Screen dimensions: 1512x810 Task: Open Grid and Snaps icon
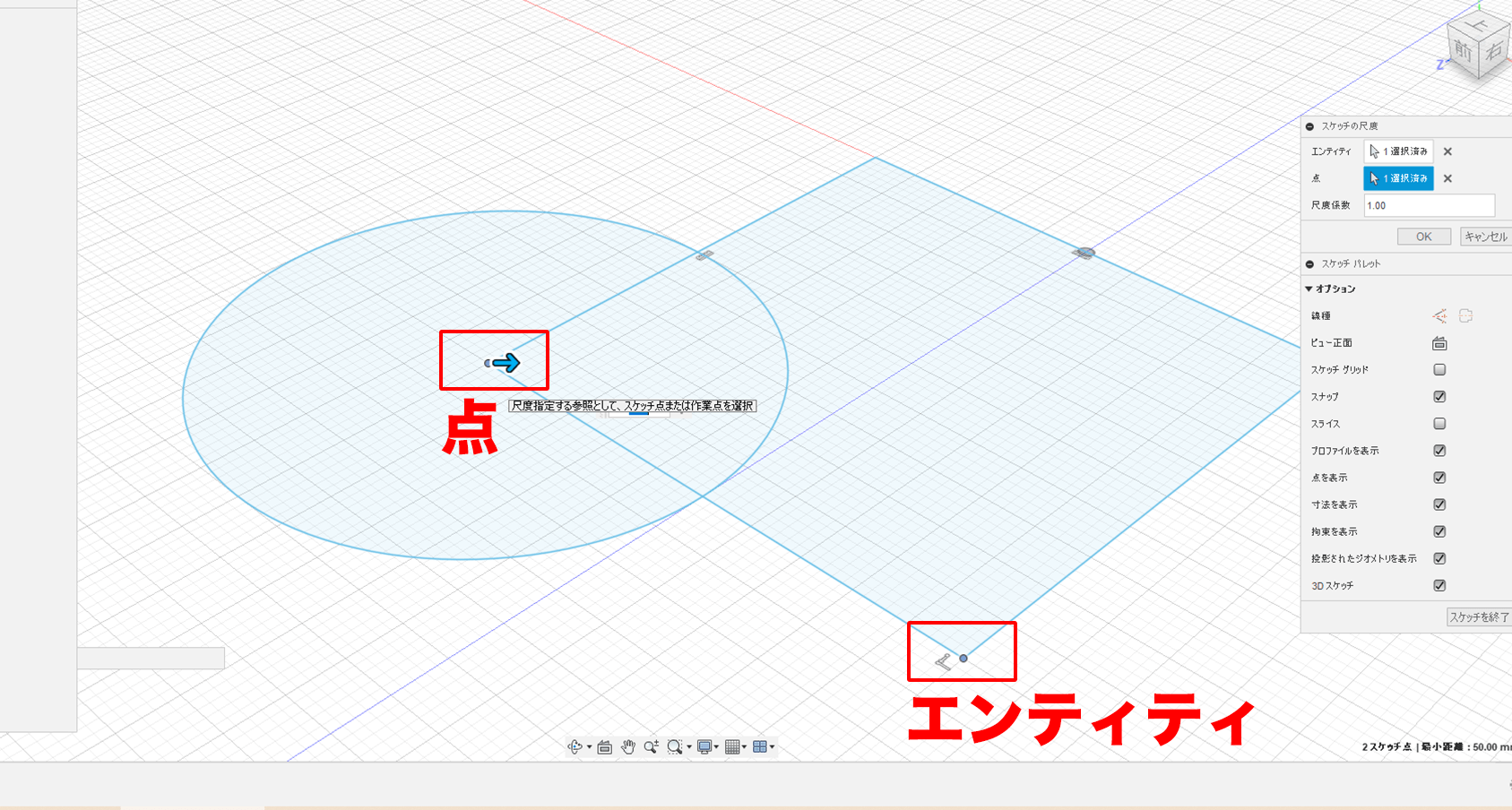point(732,746)
